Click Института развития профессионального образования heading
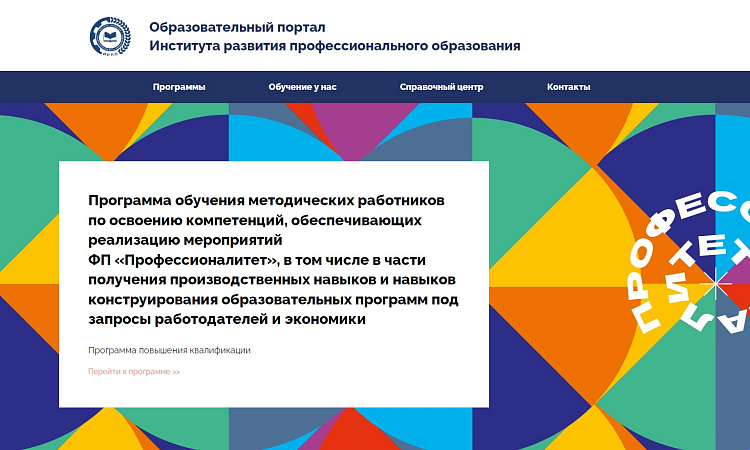The width and height of the screenshot is (750, 450). tap(335, 46)
